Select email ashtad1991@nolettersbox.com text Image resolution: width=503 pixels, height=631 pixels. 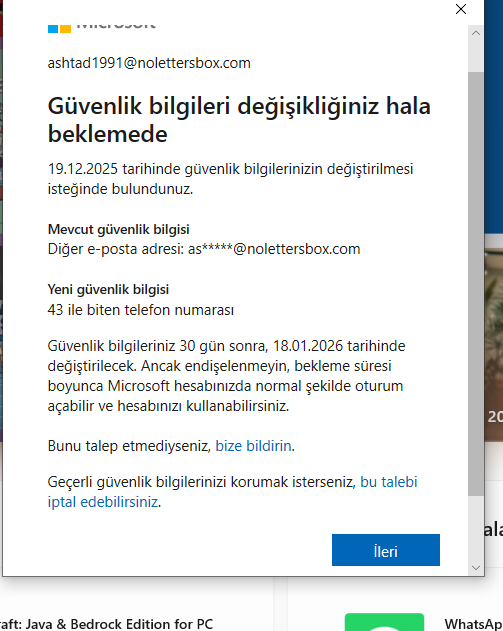(149, 63)
